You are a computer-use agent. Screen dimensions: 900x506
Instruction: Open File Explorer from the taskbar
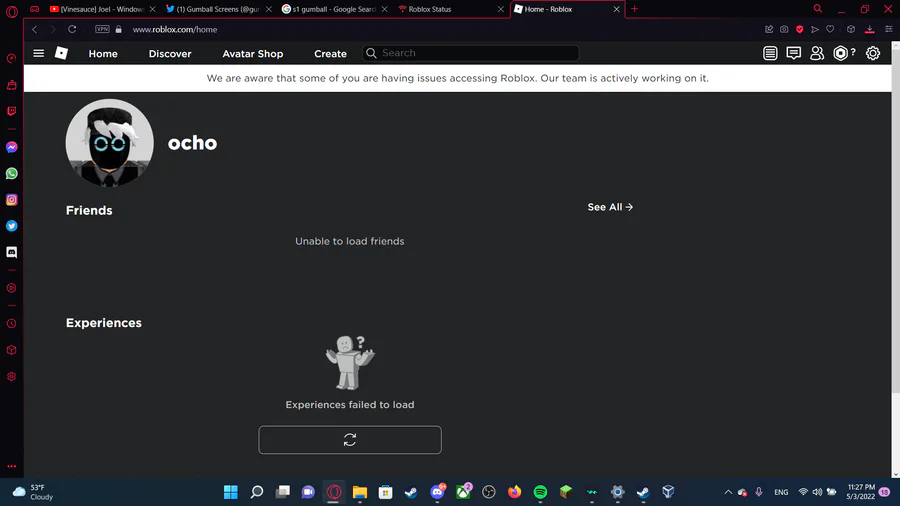click(360, 492)
